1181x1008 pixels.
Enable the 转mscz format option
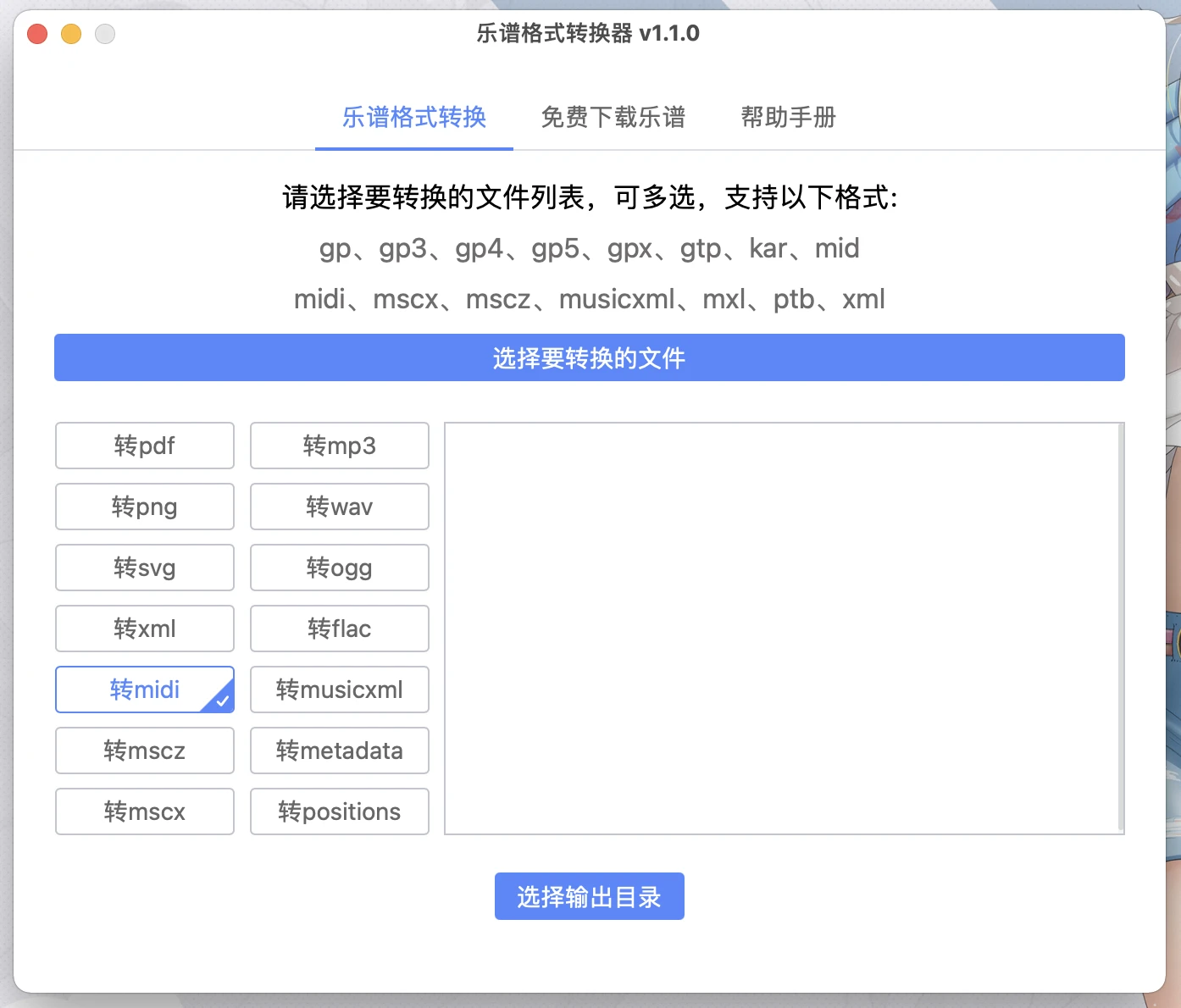[x=145, y=750]
